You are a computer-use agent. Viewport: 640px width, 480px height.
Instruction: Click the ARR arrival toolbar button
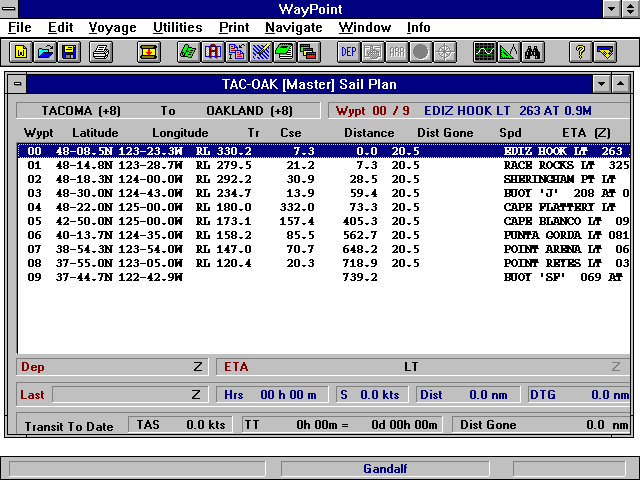click(x=397, y=52)
